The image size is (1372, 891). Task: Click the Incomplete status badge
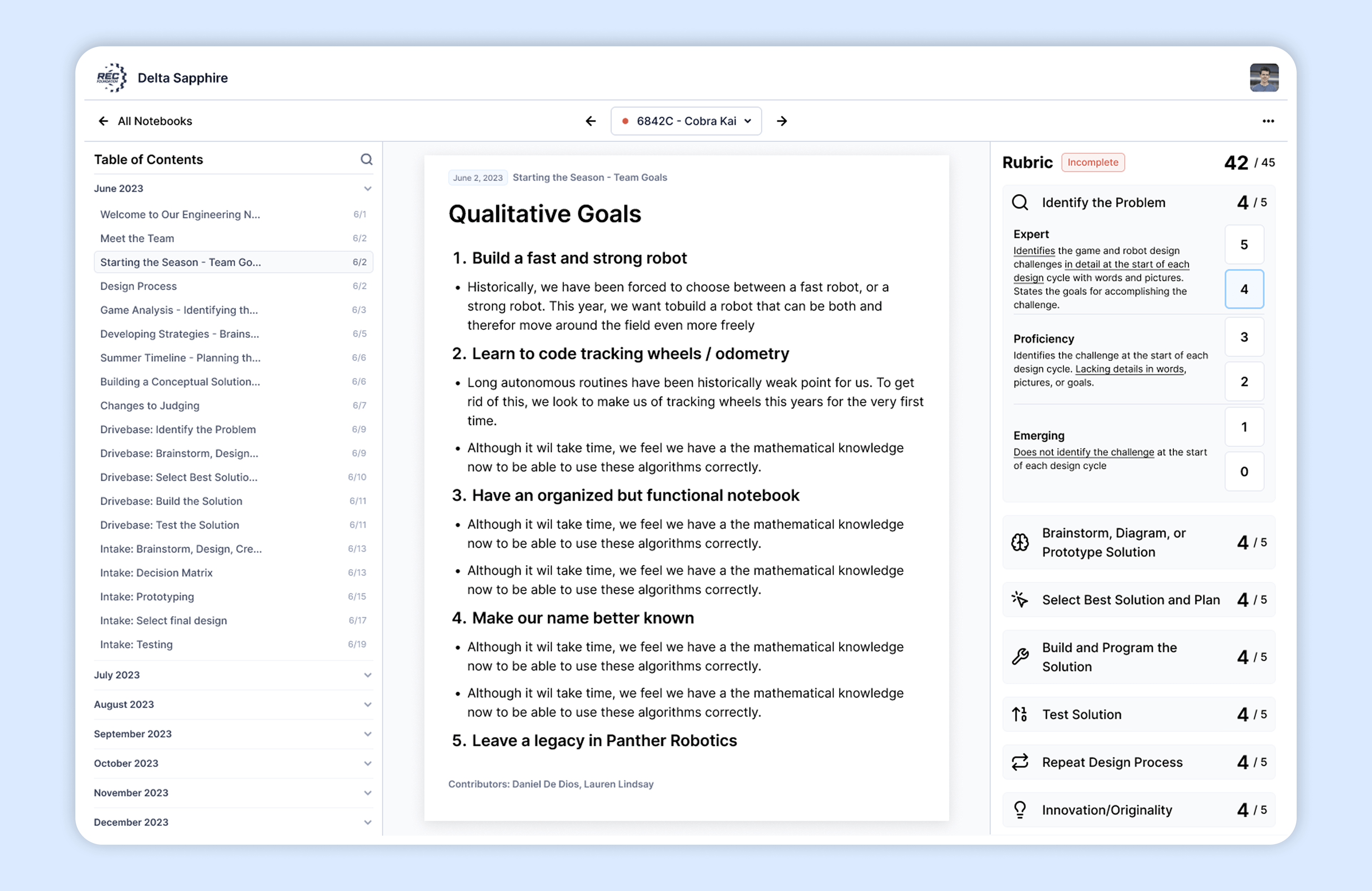pos(1092,163)
